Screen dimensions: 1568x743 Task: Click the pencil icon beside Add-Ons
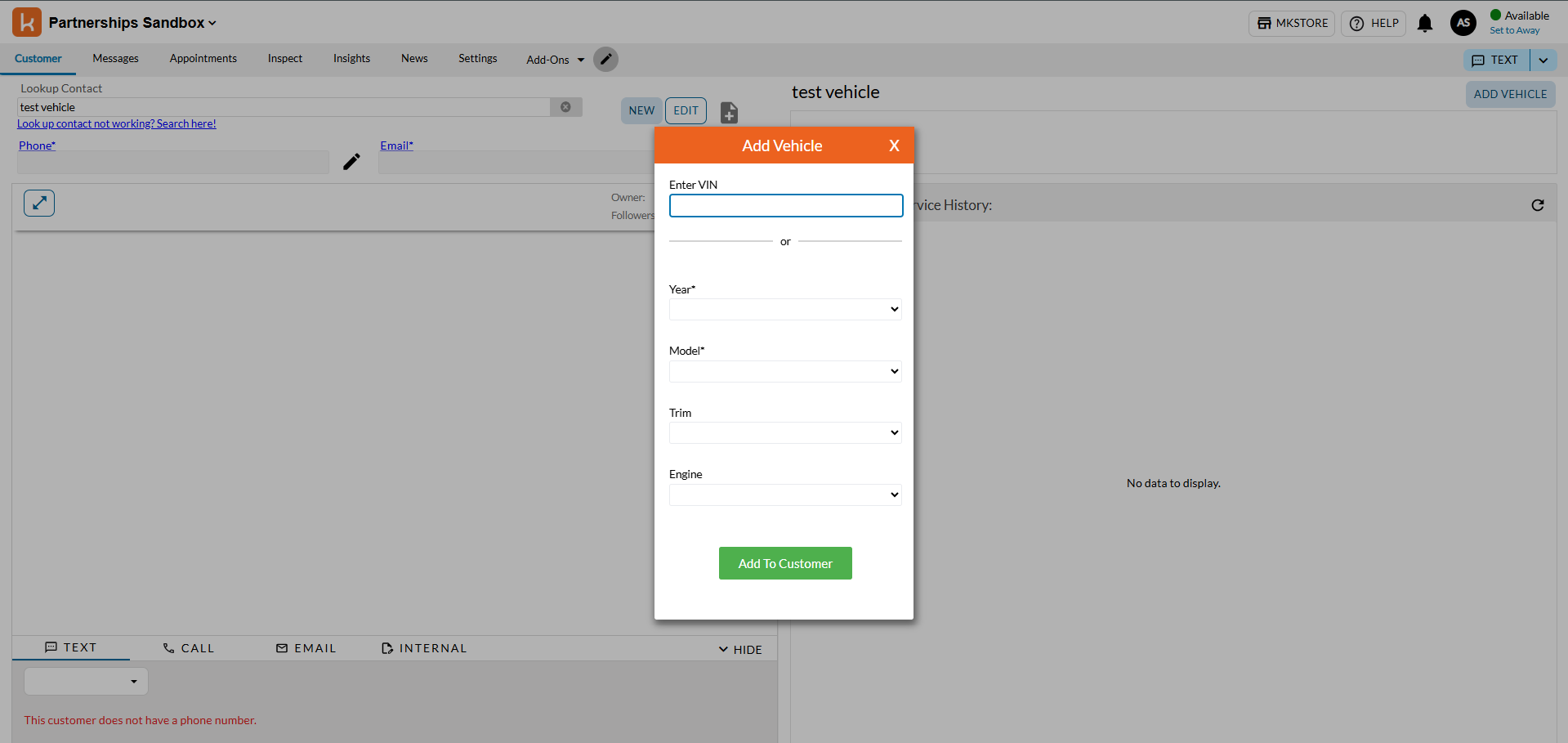coord(605,60)
